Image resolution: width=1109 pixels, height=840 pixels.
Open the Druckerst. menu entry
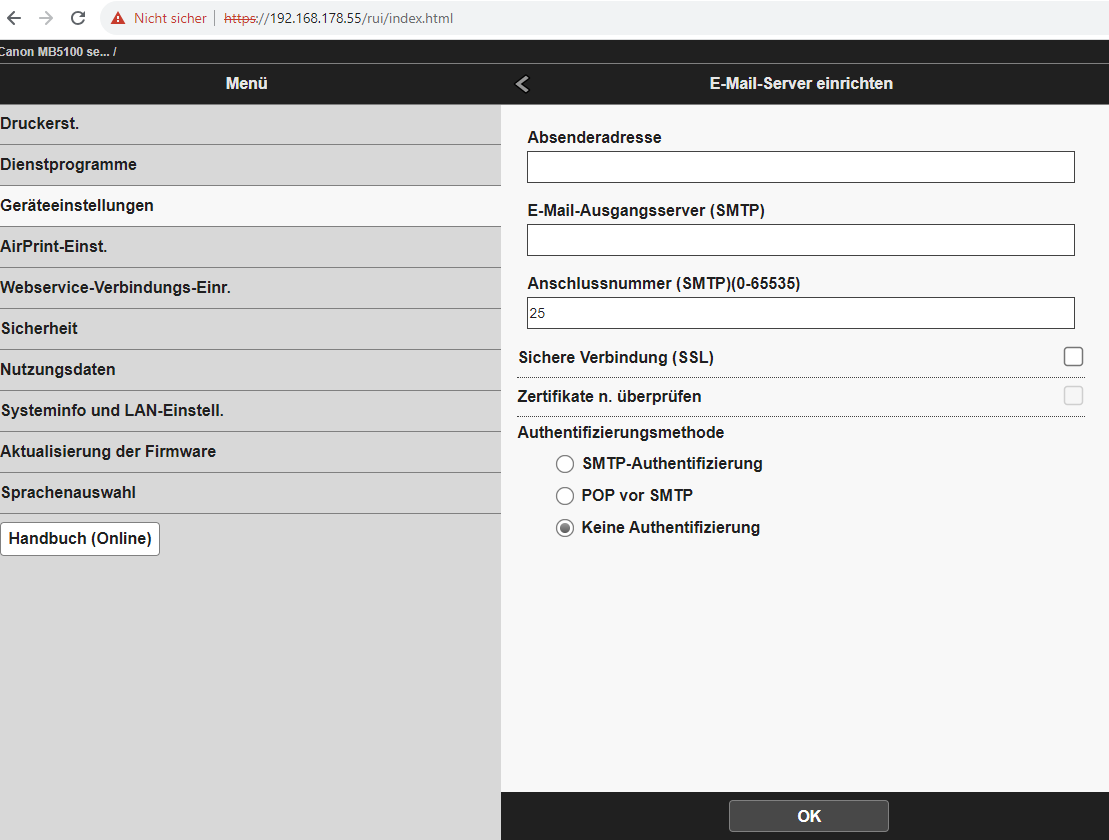tap(250, 124)
